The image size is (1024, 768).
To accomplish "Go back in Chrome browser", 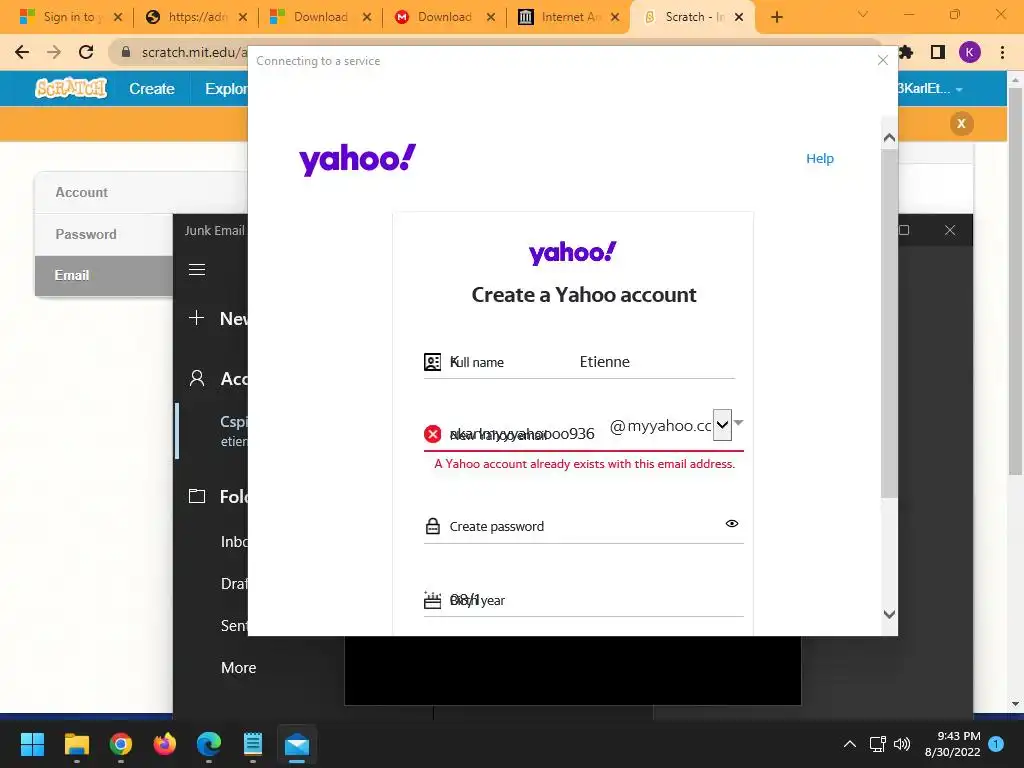I will [x=22, y=52].
